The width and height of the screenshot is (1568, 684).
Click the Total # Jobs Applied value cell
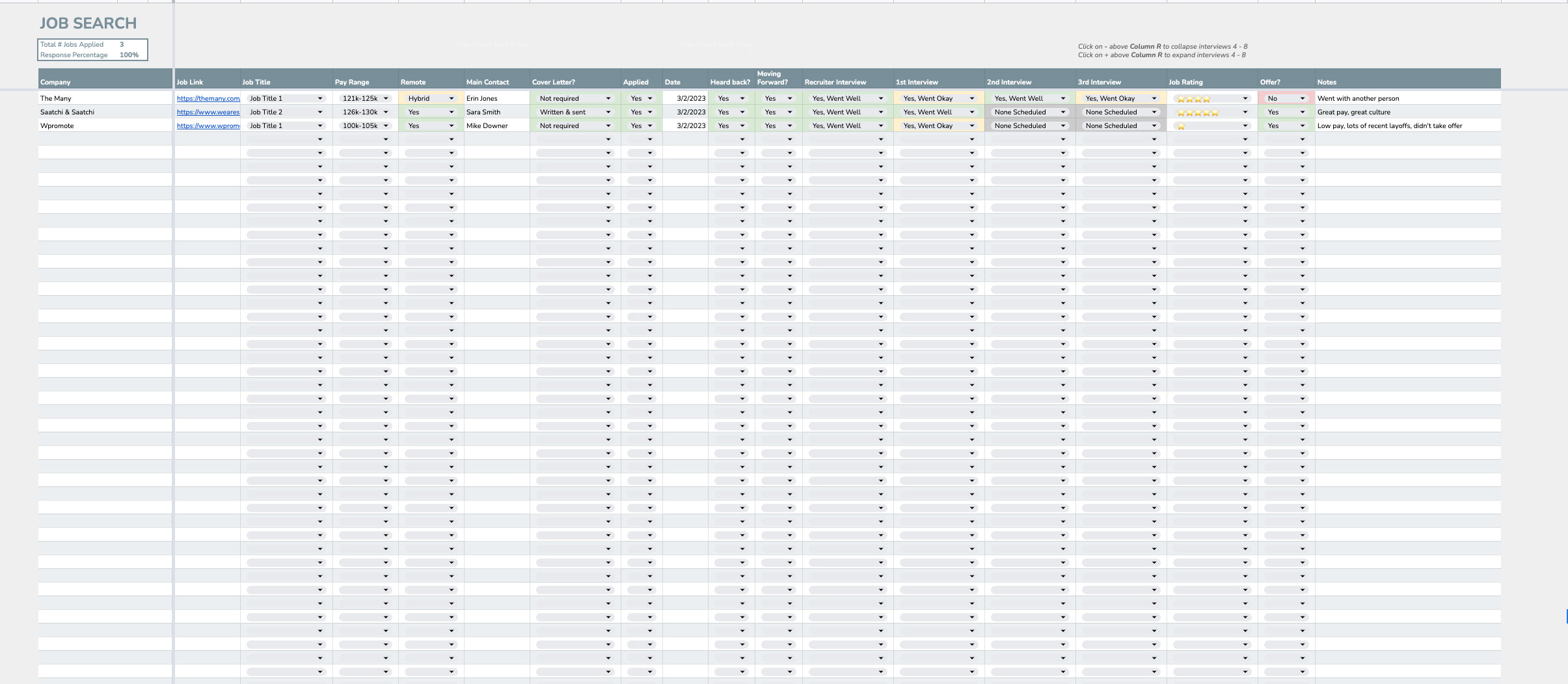122,44
